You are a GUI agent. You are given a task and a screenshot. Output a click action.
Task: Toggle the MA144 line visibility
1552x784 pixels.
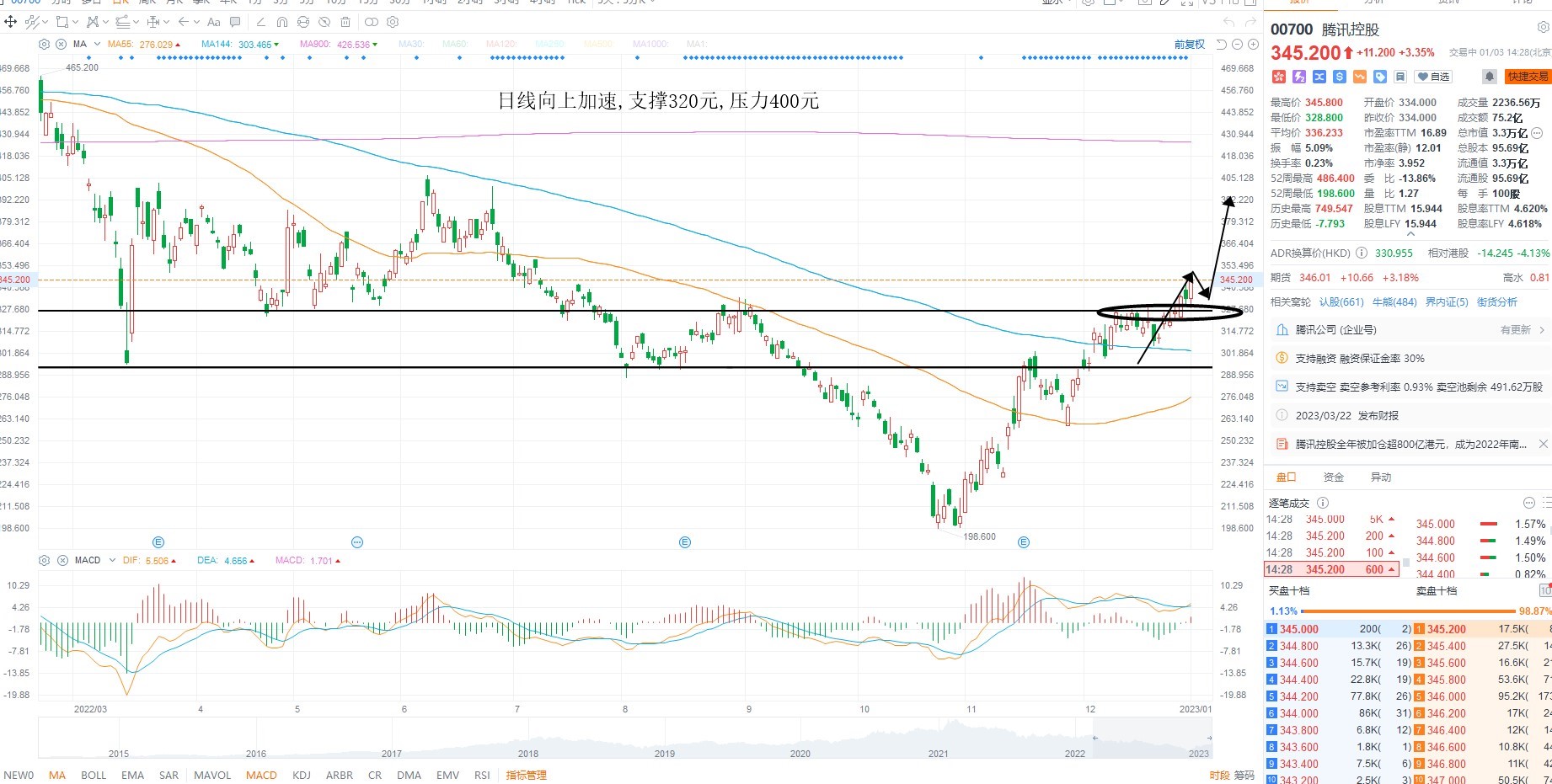240,45
